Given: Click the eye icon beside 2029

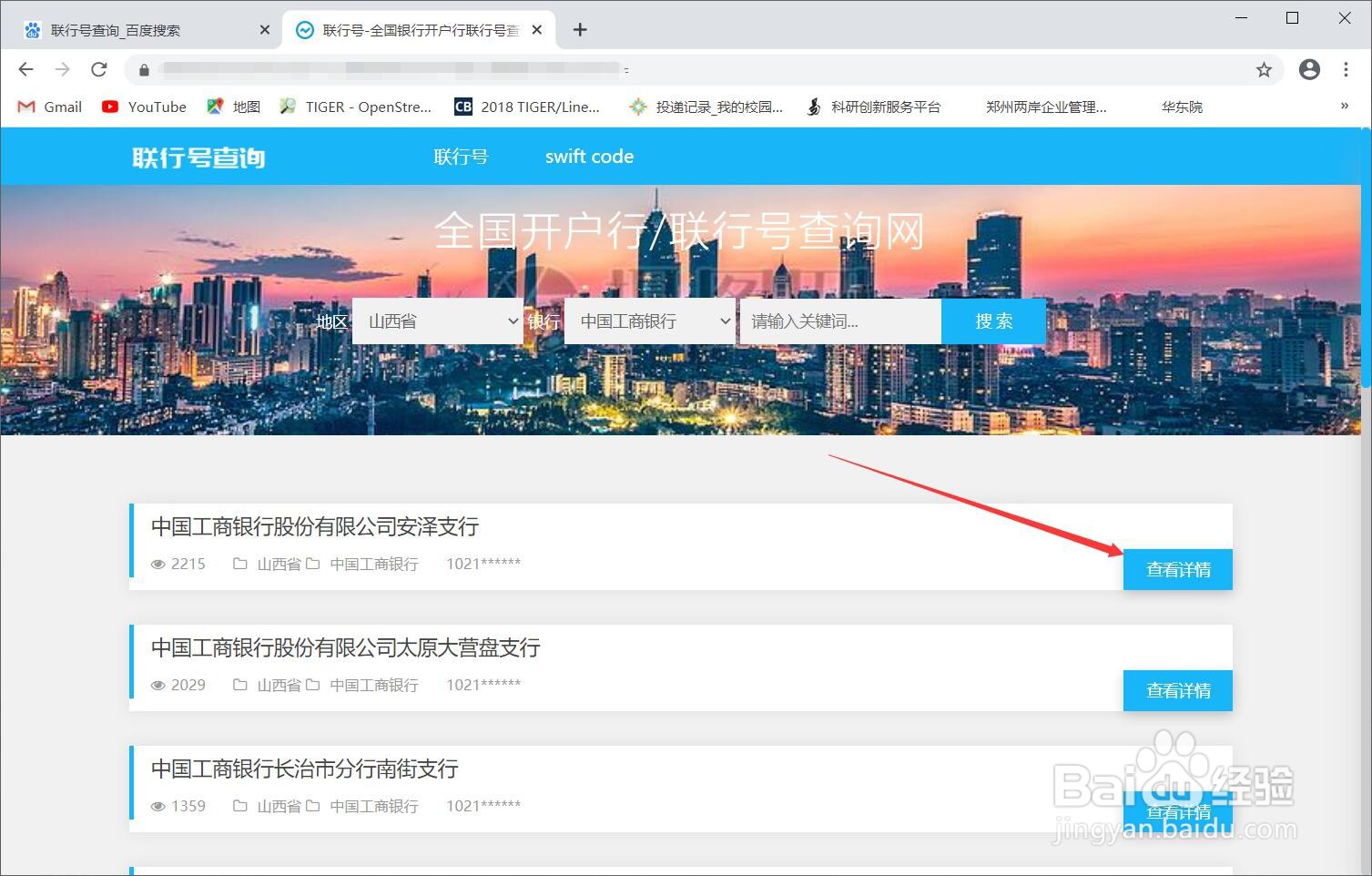Looking at the screenshot, I should [x=158, y=685].
